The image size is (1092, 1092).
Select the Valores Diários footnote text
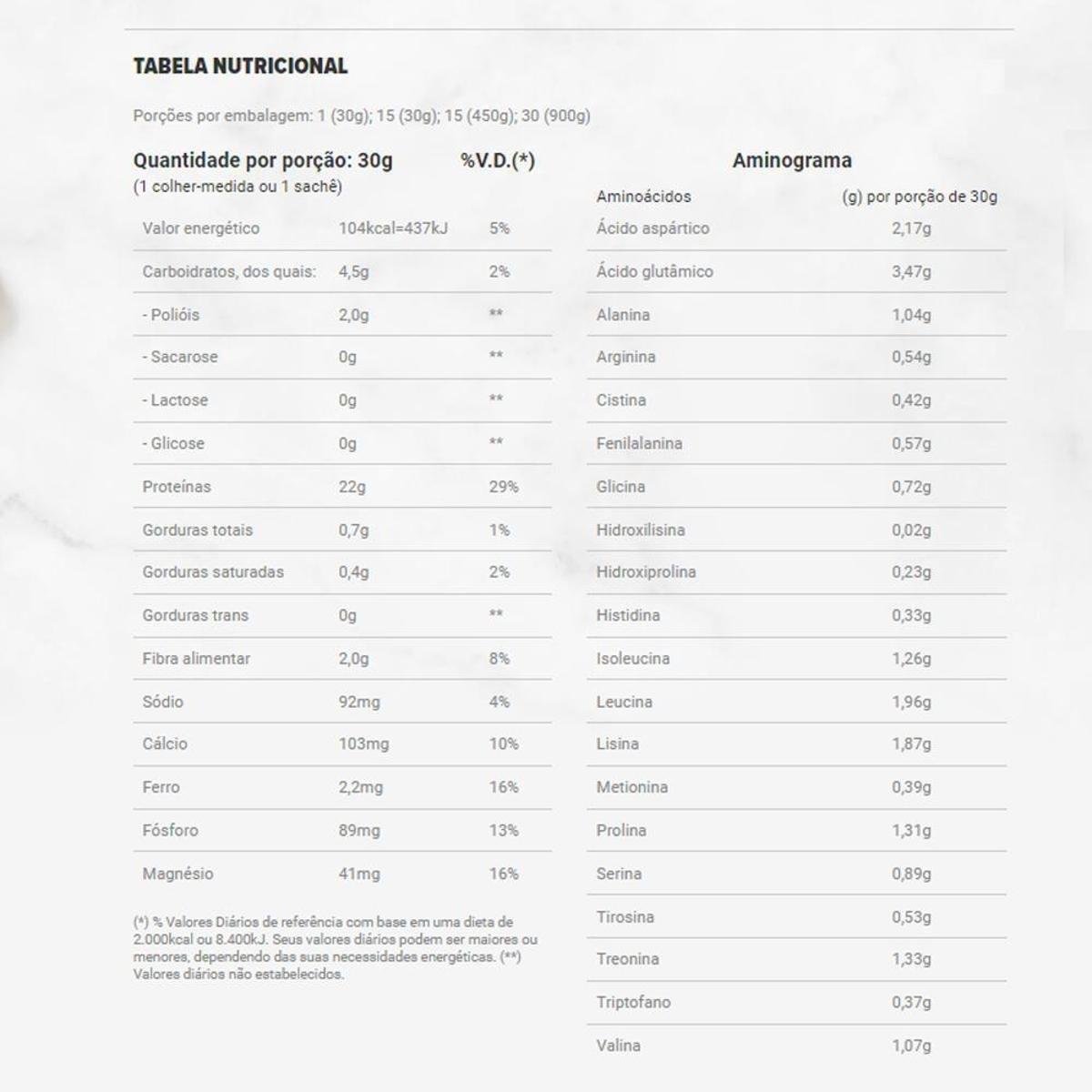tap(335, 947)
